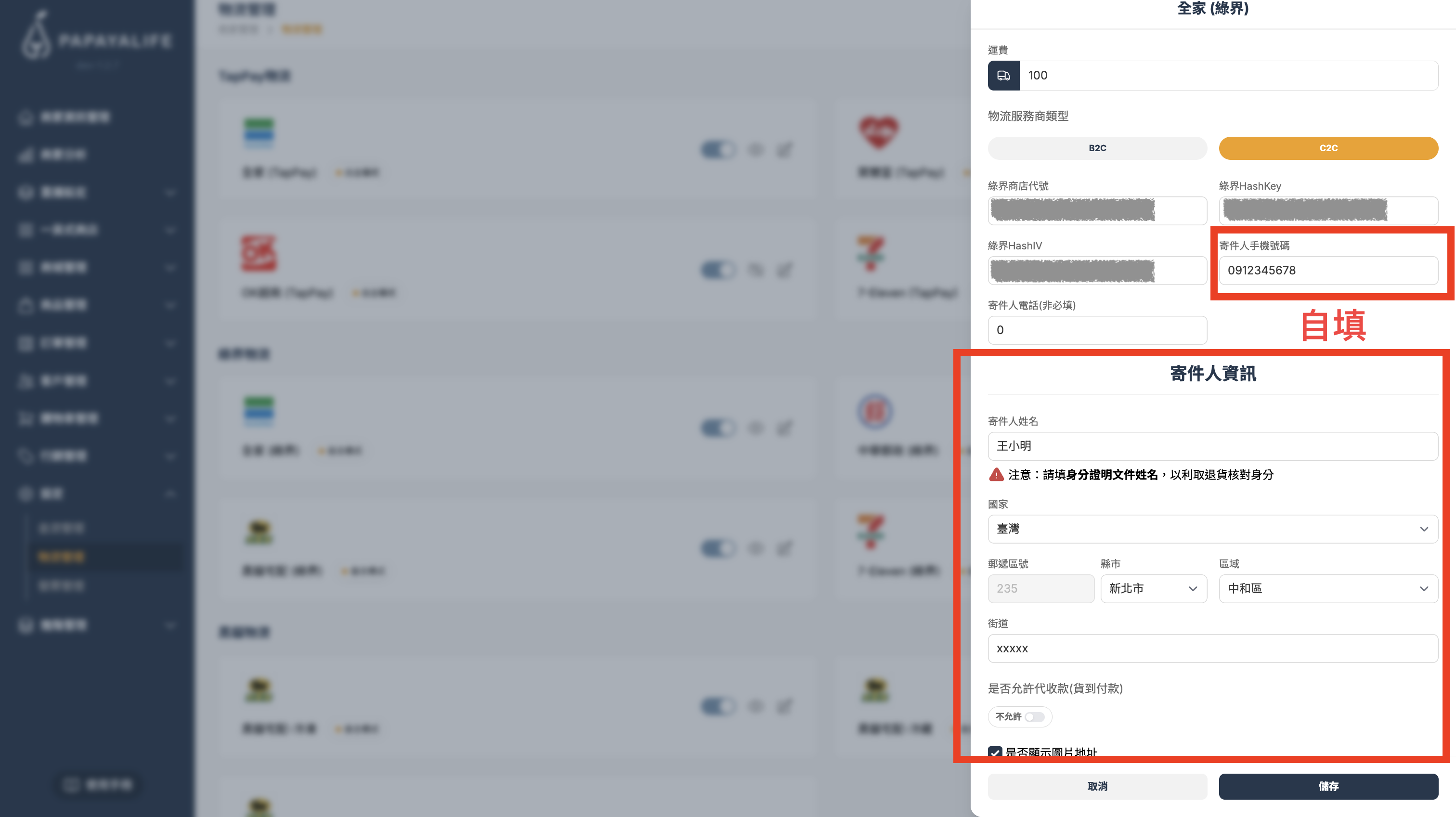Image resolution: width=1456 pixels, height=817 pixels.
Task: Click the FamilyMart logo in first card
Action: [259, 133]
